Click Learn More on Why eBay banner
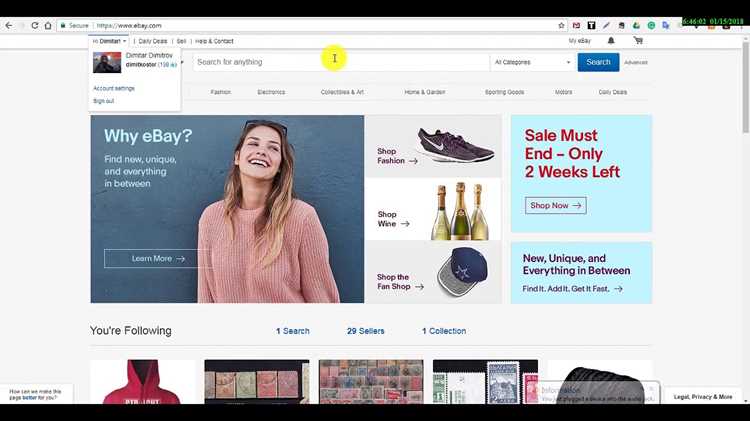The height and width of the screenshot is (421, 750). (158, 258)
